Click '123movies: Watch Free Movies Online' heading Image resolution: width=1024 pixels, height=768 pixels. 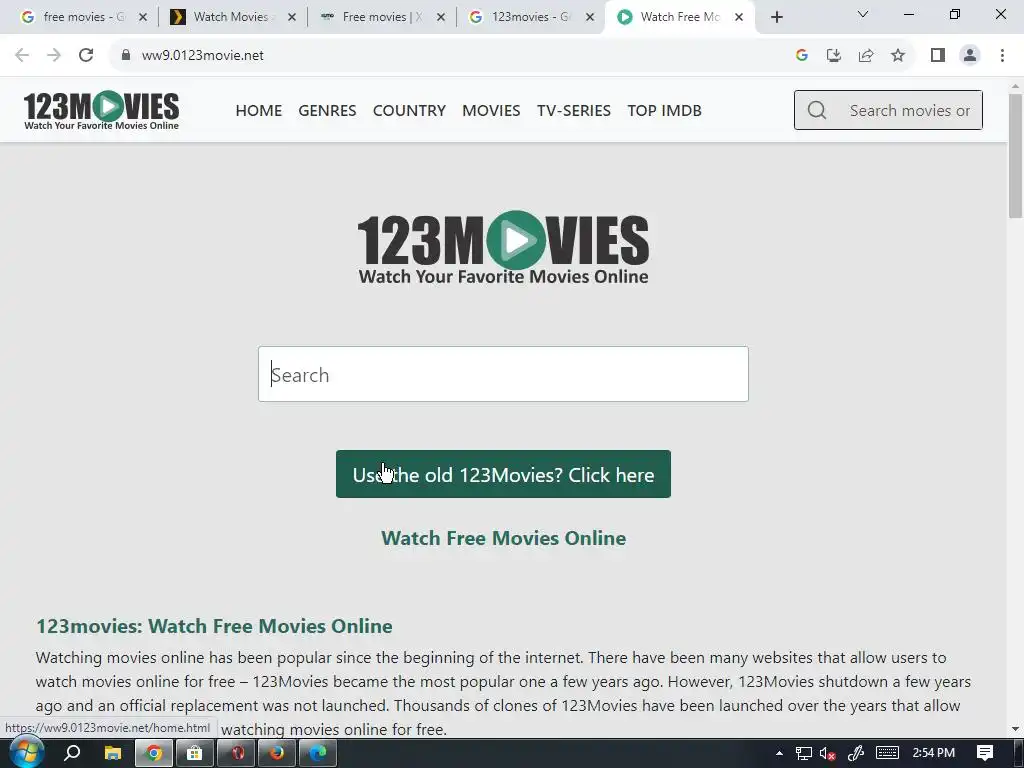[214, 626]
